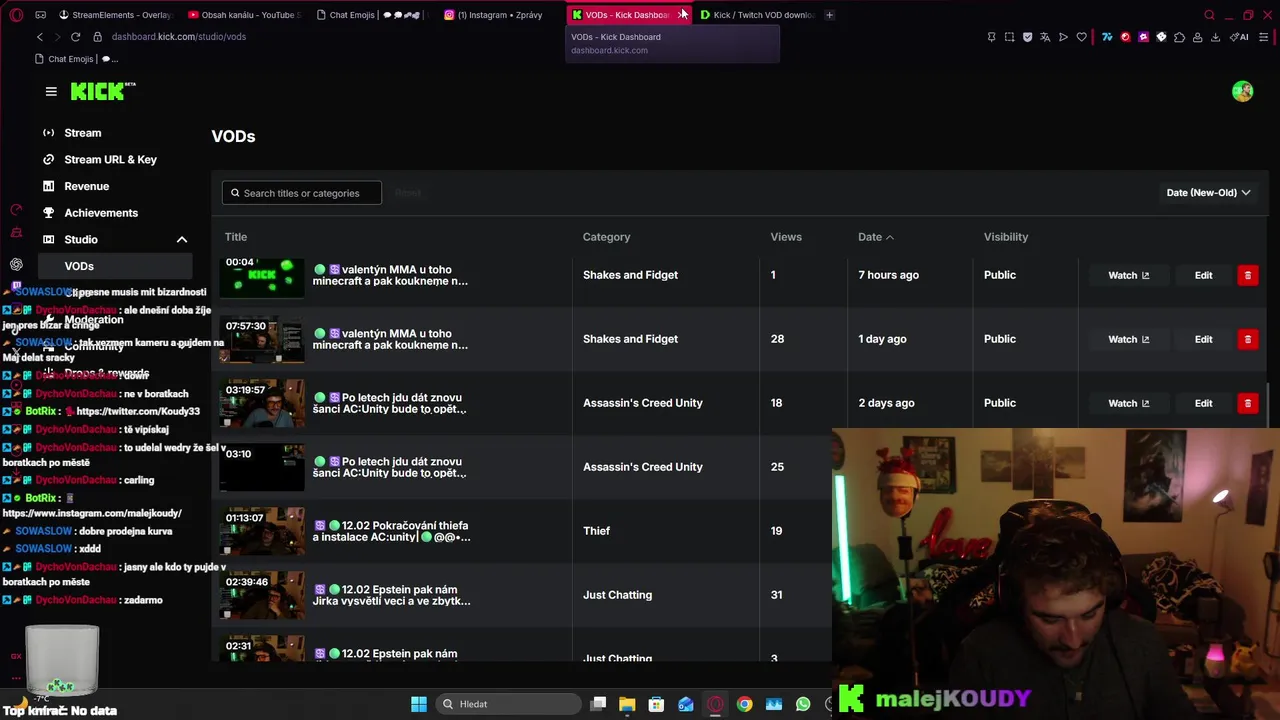Open the Aria AI assistant
The width and height of the screenshot is (1280, 720).
click(1239, 37)
